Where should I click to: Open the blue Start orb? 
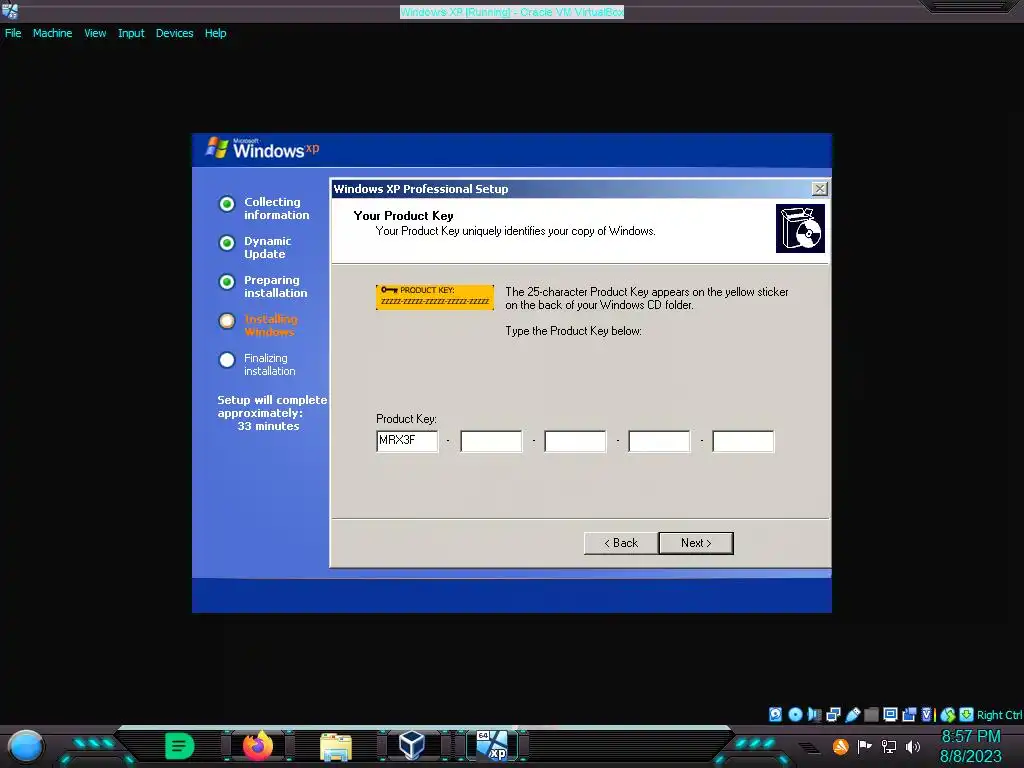(x=25, y=747)
